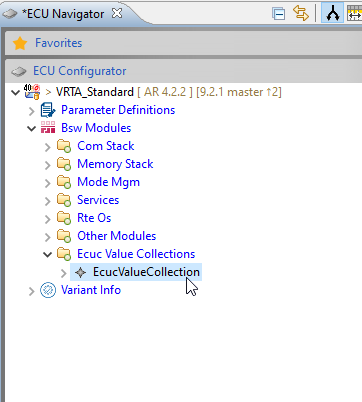
Task: Click the AR 4.2.2 version label
Action: point(165,92)
